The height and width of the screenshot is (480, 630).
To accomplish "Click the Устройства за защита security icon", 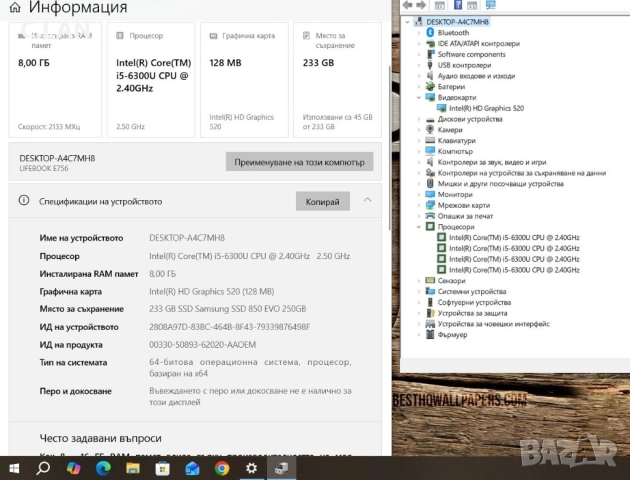I will [x=430, y=313].
